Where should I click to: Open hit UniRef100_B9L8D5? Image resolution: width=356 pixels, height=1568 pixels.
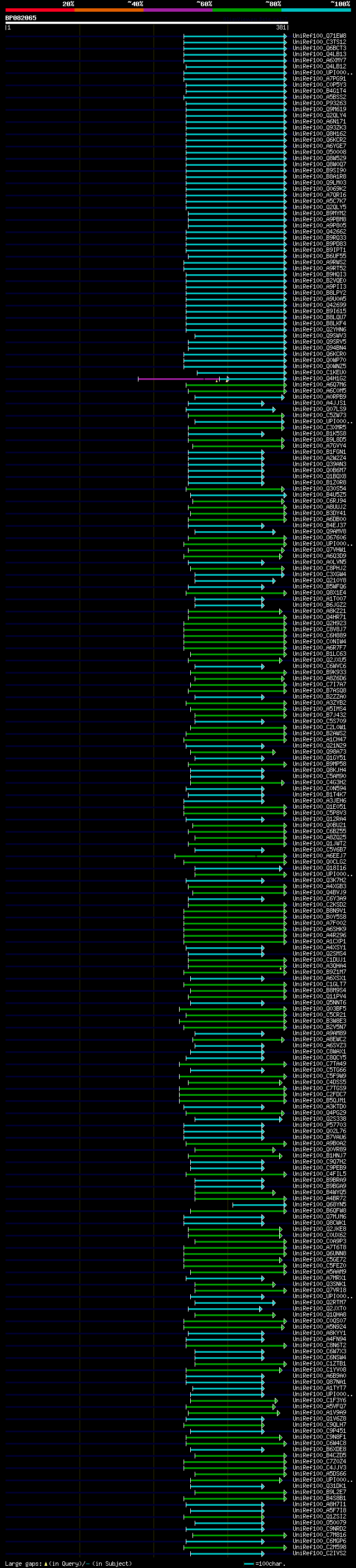coord(319,439)
